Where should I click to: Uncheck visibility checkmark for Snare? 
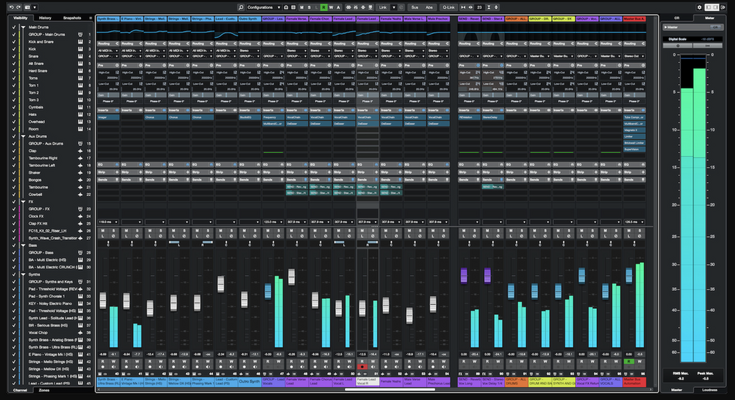[14, 56]
